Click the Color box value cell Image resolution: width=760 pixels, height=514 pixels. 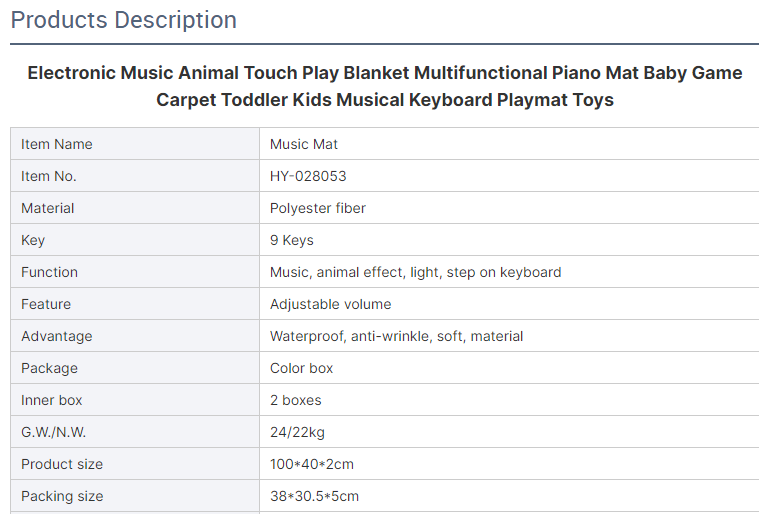click(x=509, y=368)
